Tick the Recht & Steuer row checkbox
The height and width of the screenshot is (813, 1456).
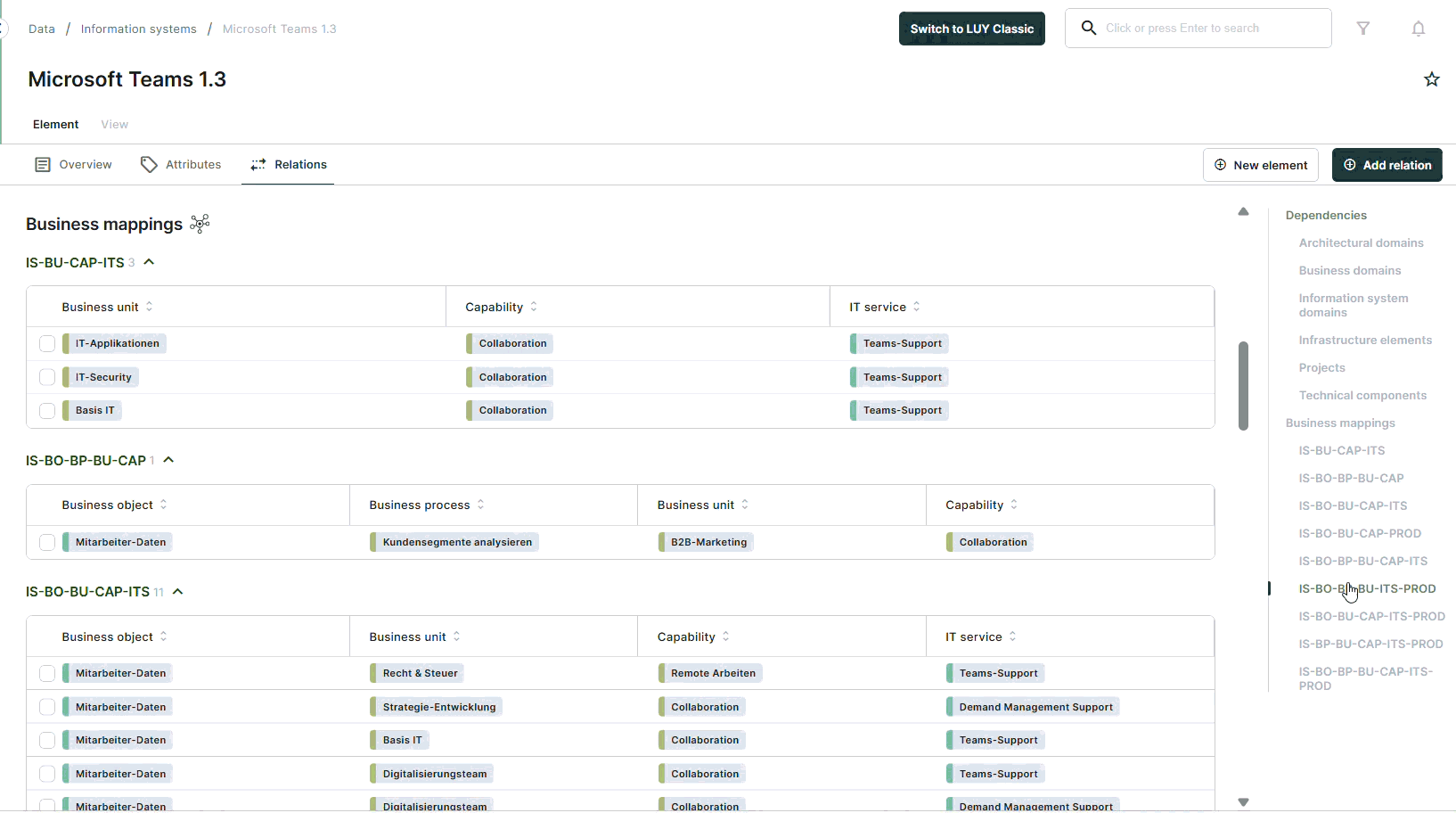pos(47,673)
